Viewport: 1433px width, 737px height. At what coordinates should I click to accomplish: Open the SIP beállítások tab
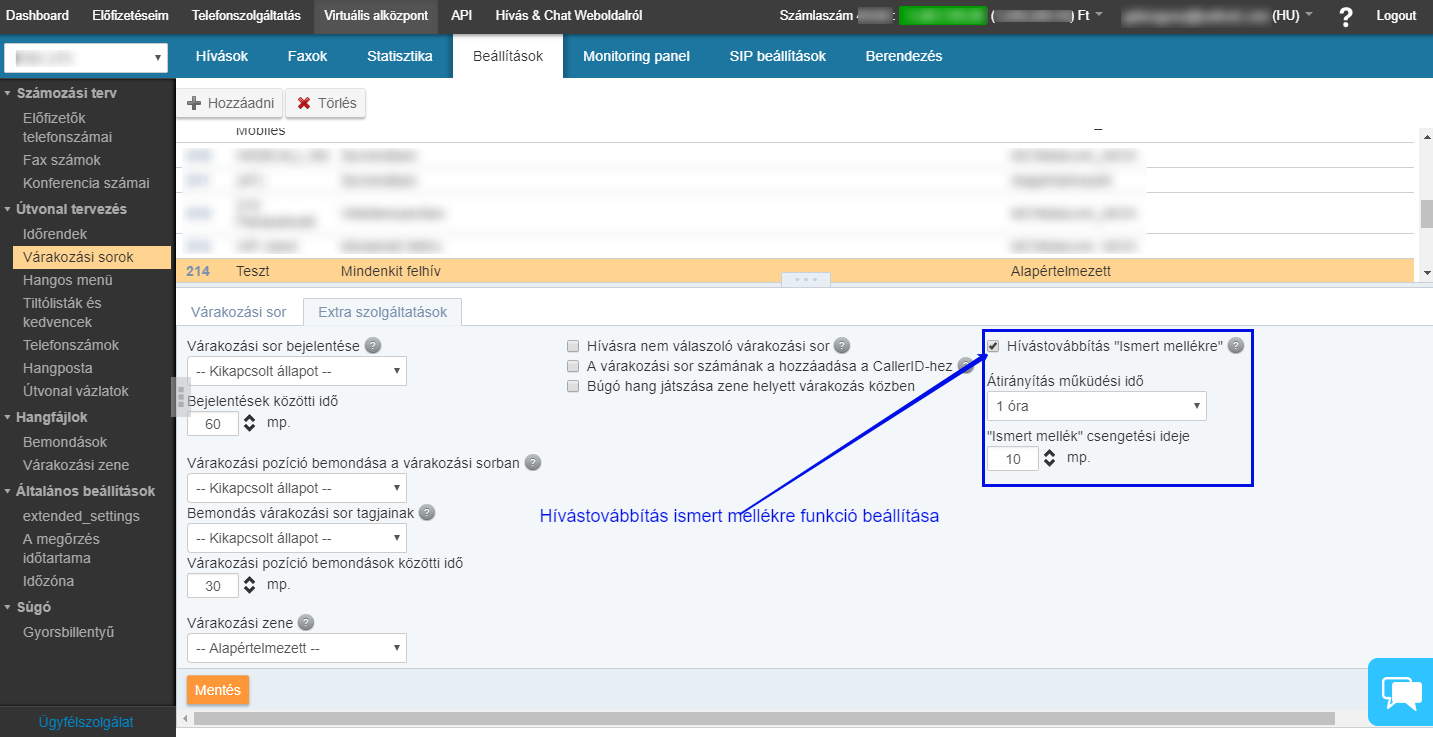(778, 56)
